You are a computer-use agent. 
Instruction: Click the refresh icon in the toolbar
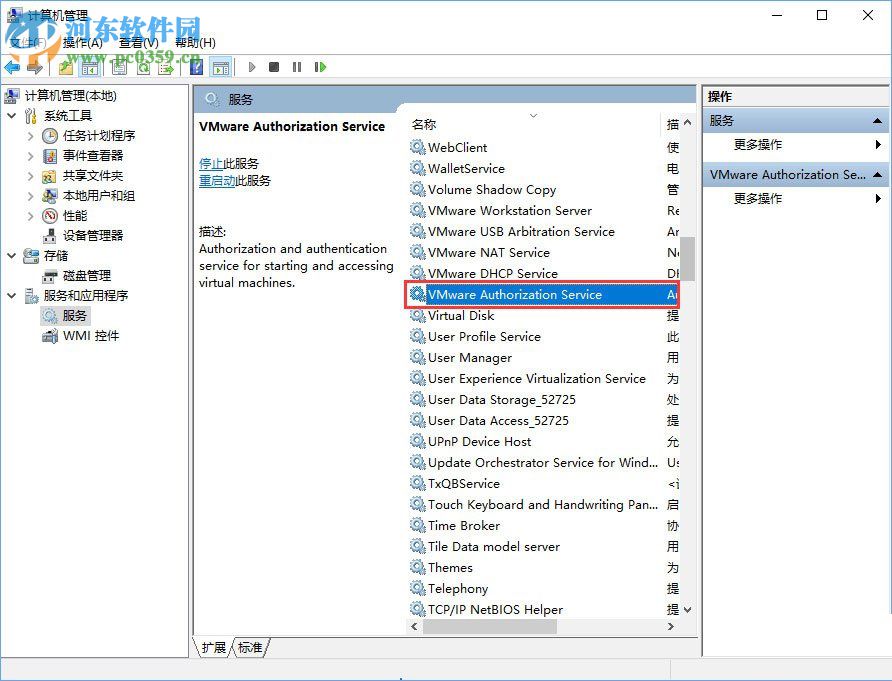click(x=143, y=67)
